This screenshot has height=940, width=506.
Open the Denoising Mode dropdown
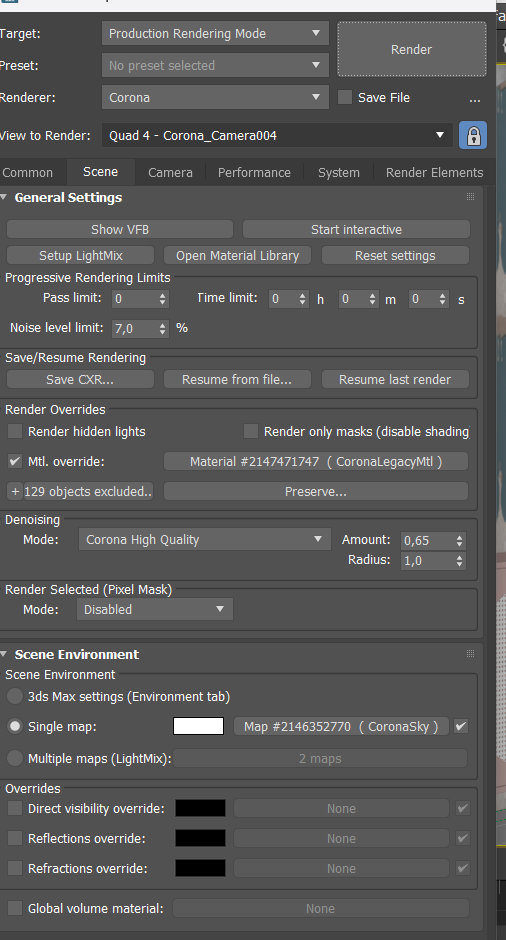[204, 539]
